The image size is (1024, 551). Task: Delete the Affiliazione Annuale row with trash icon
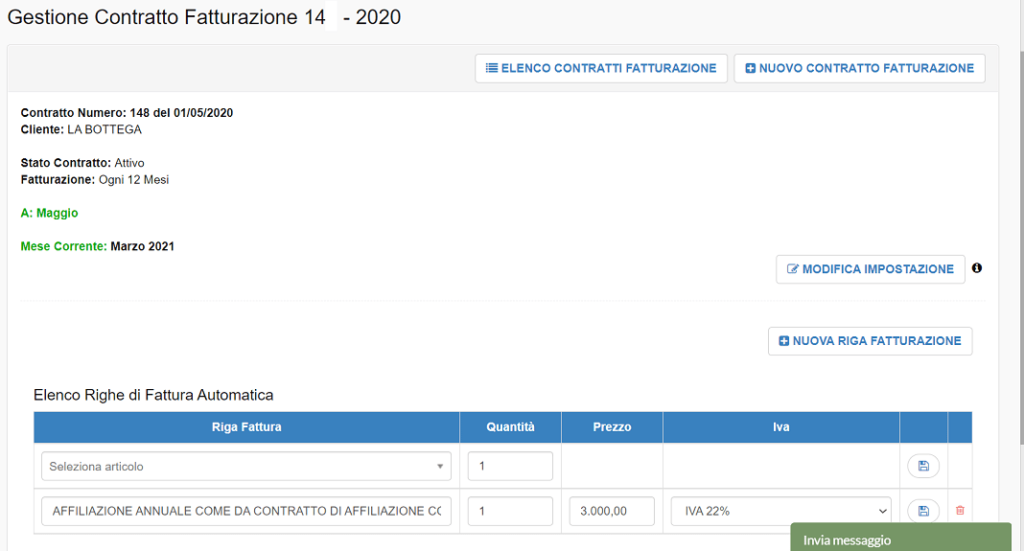point(960,511)
